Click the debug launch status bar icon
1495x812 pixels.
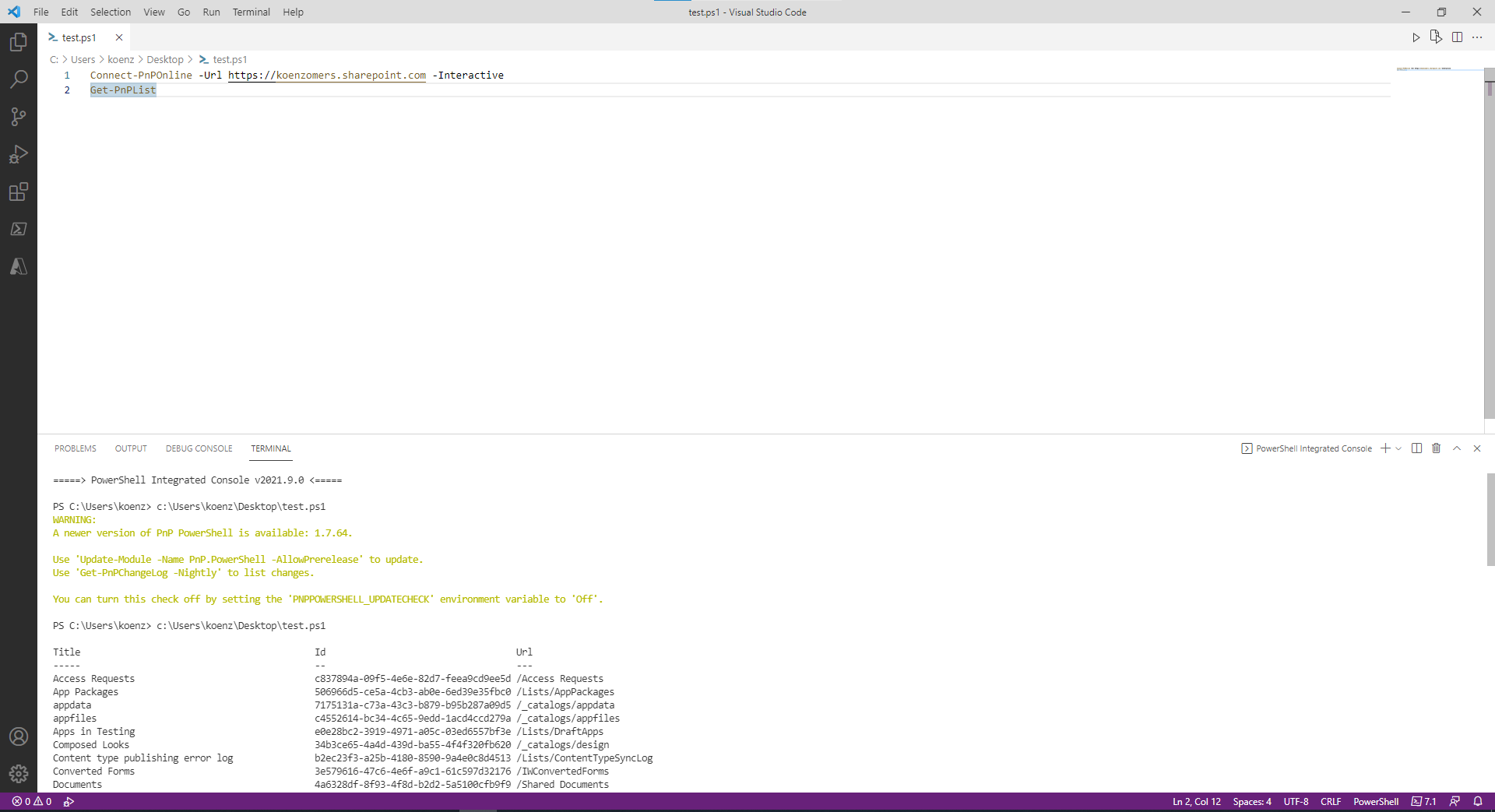(69, 801)
